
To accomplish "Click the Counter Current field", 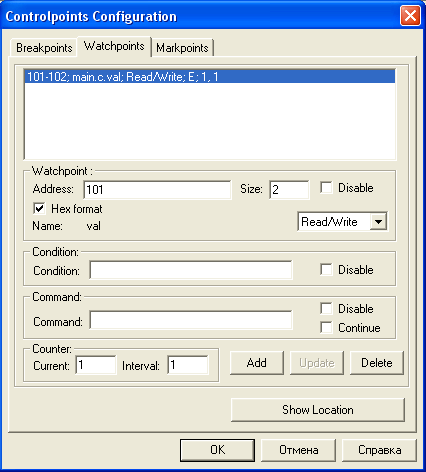I will click(x=96, y=365).
